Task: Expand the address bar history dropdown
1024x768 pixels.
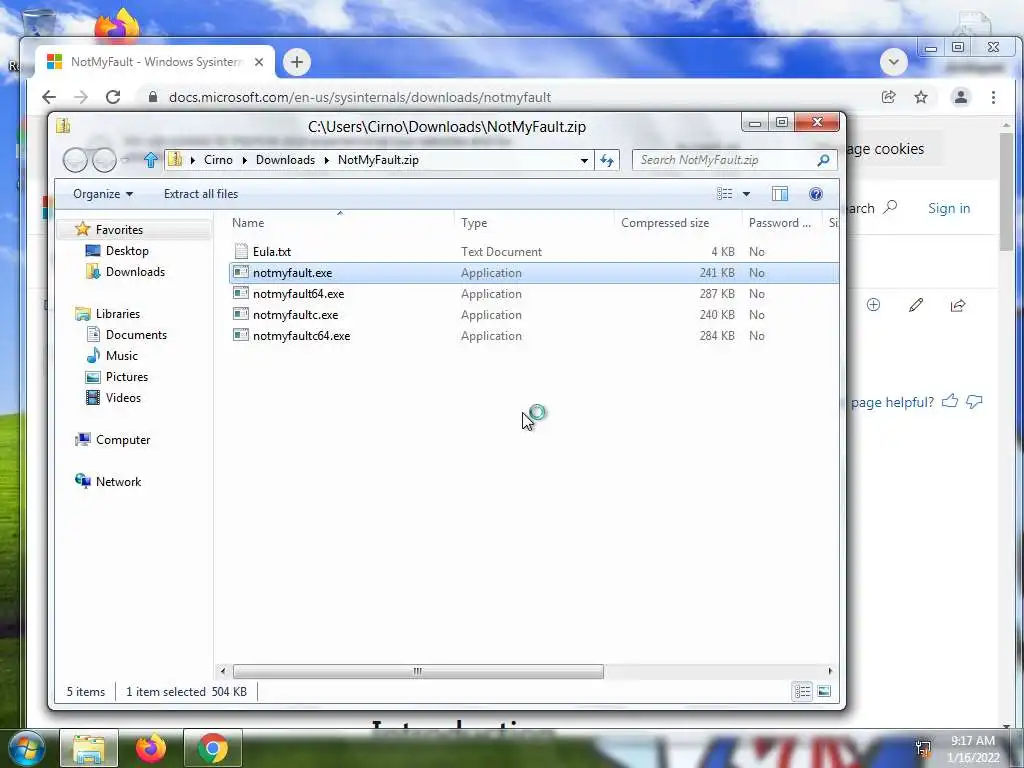Action: click(584, 160)
